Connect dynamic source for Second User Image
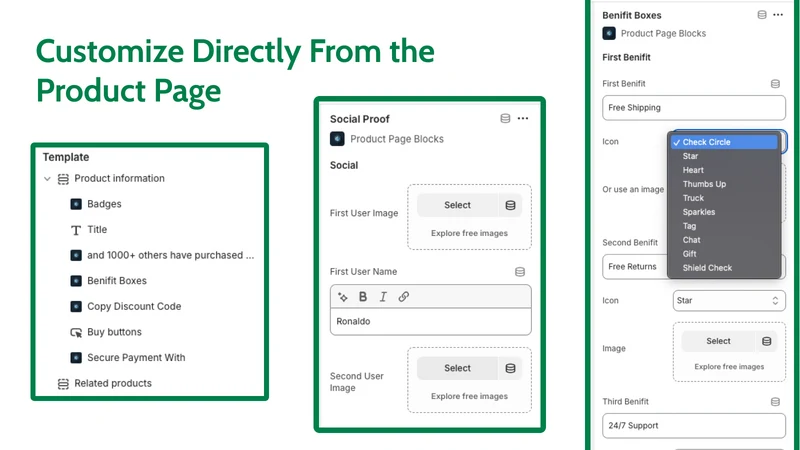Screen dimensions: 800x450 [510, 368]
